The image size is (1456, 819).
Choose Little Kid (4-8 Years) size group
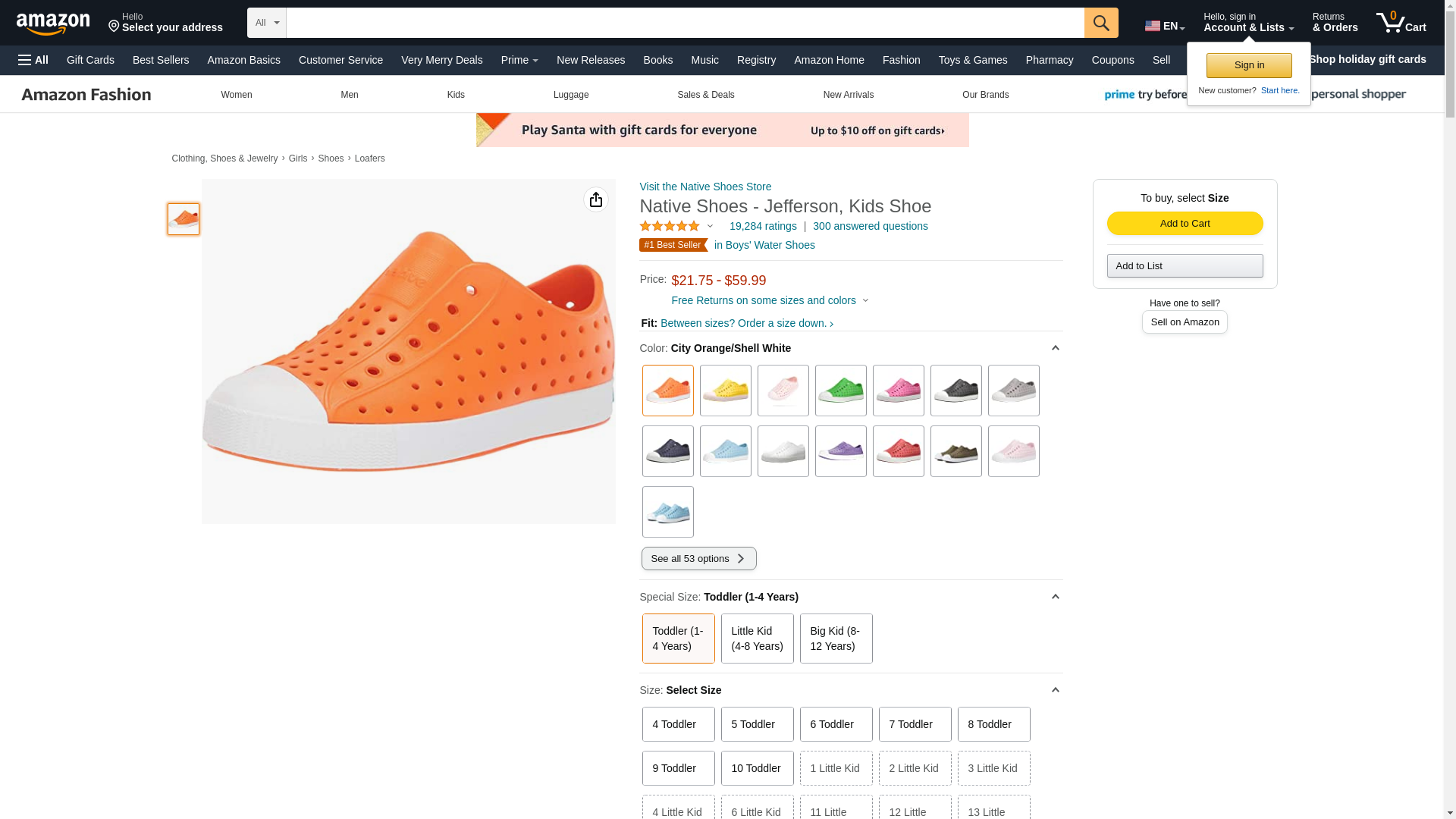click(757, 639)
